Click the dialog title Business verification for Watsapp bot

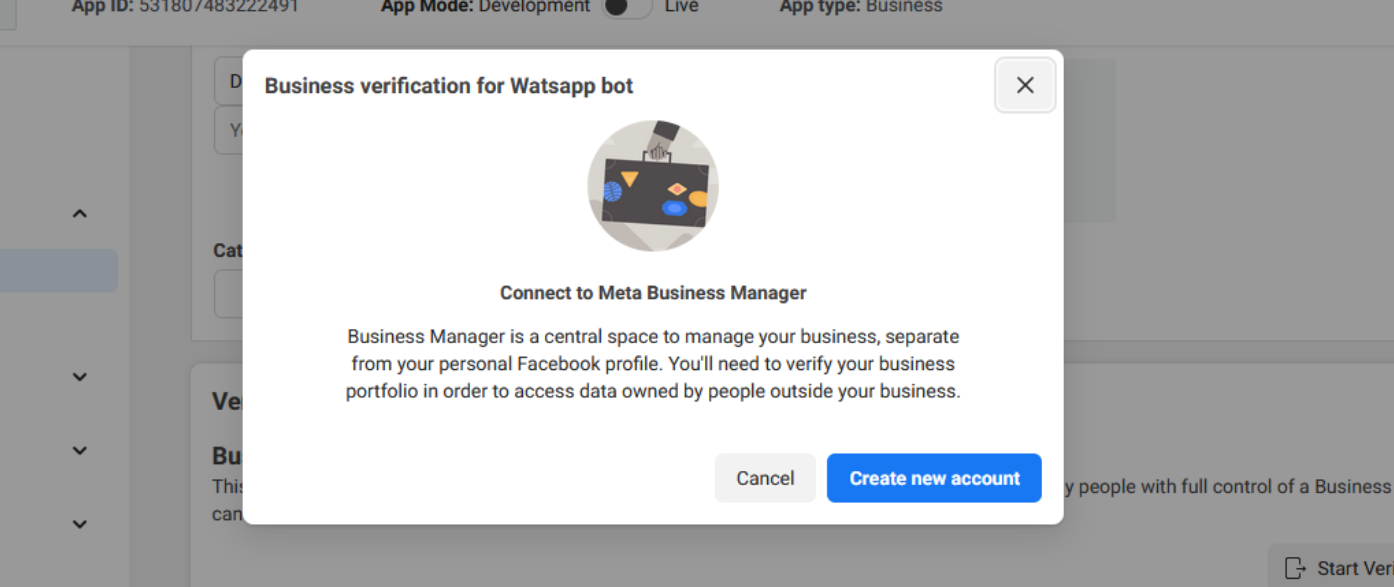pos(448,85)
